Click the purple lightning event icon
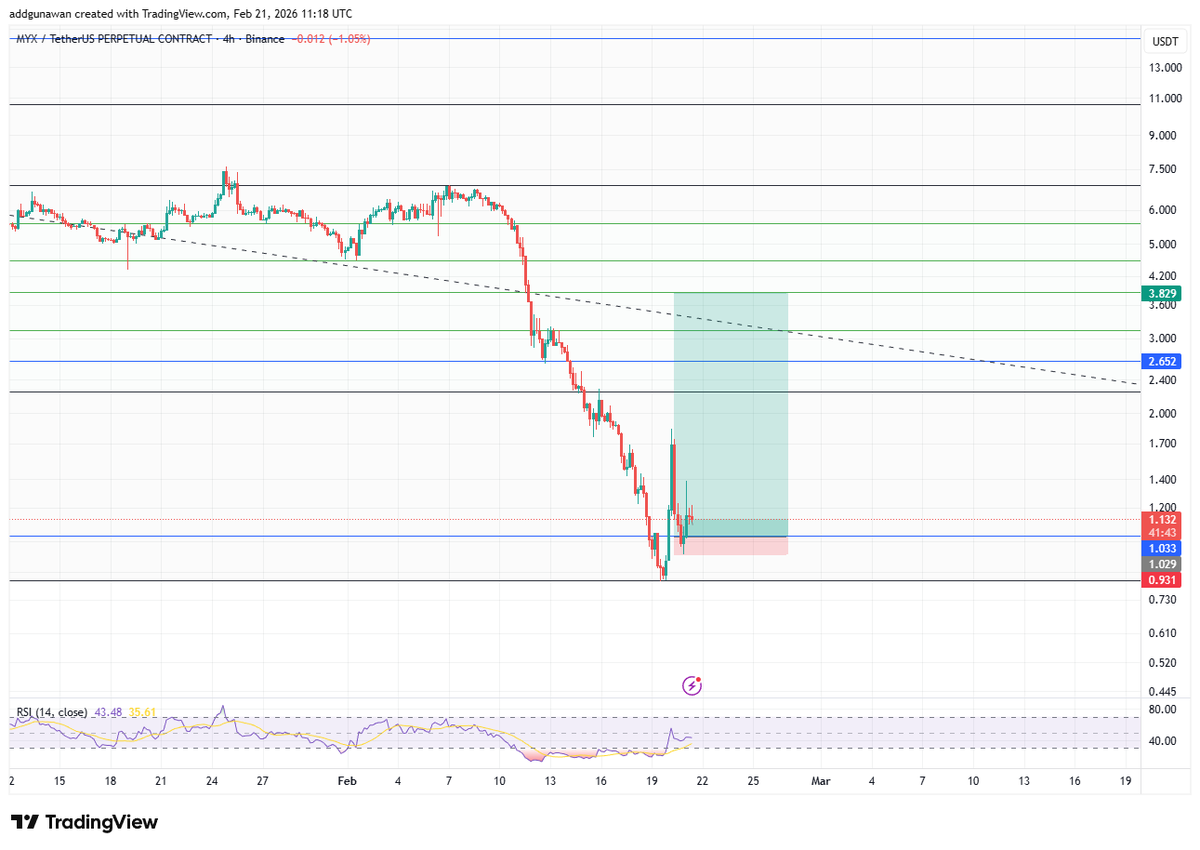This screenshot has height=850, width=1200. click(x=691, y=685)
